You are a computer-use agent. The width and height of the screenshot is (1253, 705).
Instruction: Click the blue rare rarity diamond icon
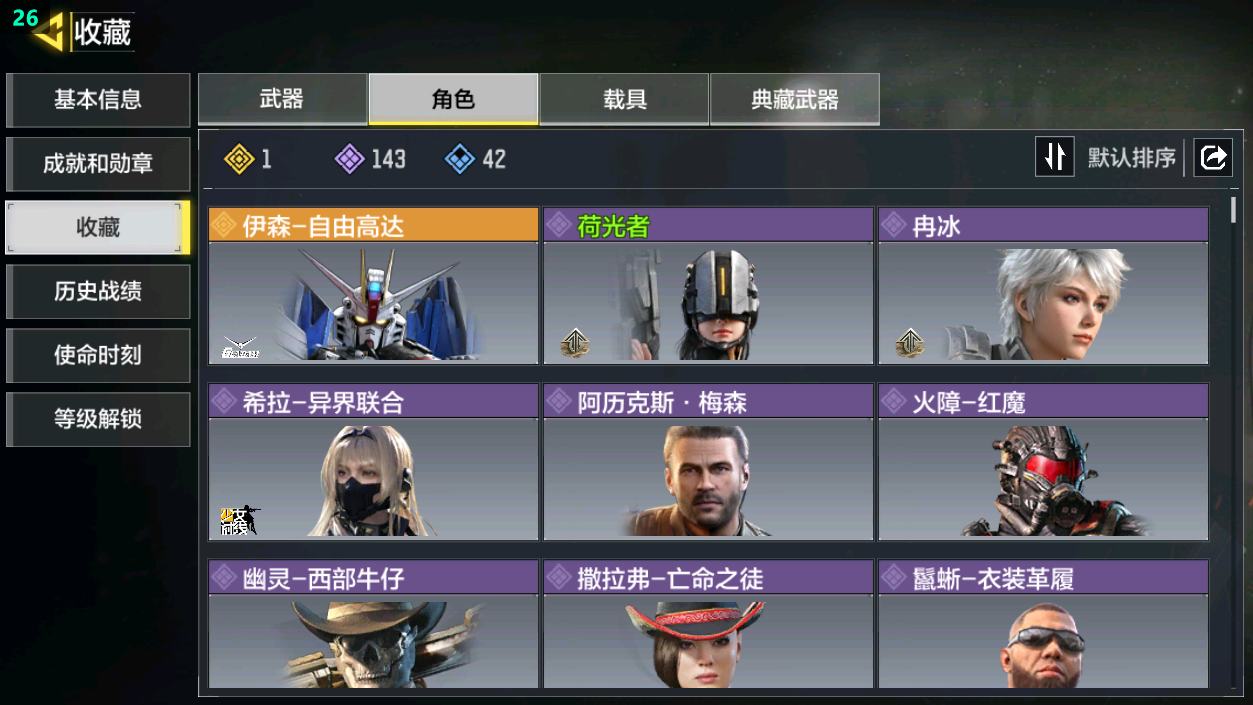click(459, 158)
